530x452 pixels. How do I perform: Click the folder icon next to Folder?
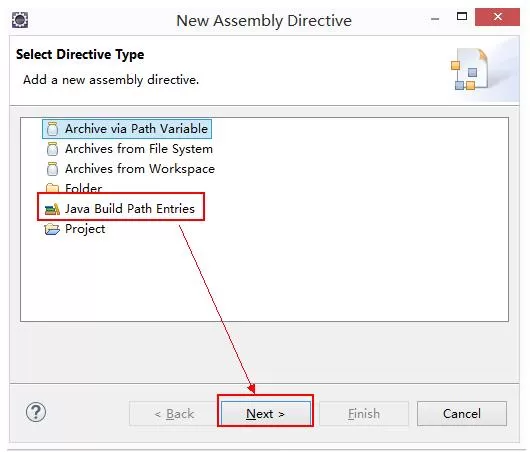click(52, 188)
